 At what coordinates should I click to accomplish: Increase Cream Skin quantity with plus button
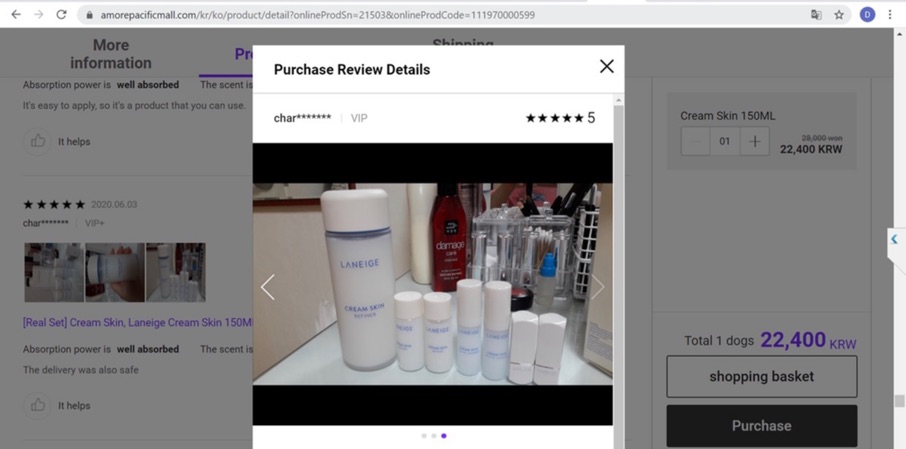click(x=755, y=142)
